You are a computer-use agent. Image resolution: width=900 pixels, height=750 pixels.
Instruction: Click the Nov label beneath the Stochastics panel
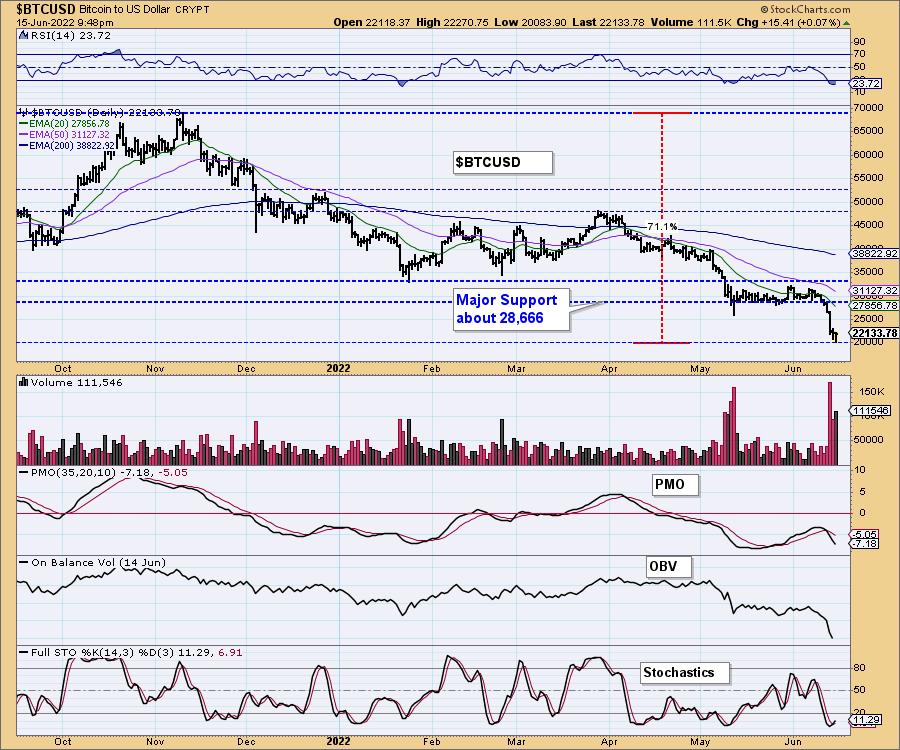pos(155,741)
